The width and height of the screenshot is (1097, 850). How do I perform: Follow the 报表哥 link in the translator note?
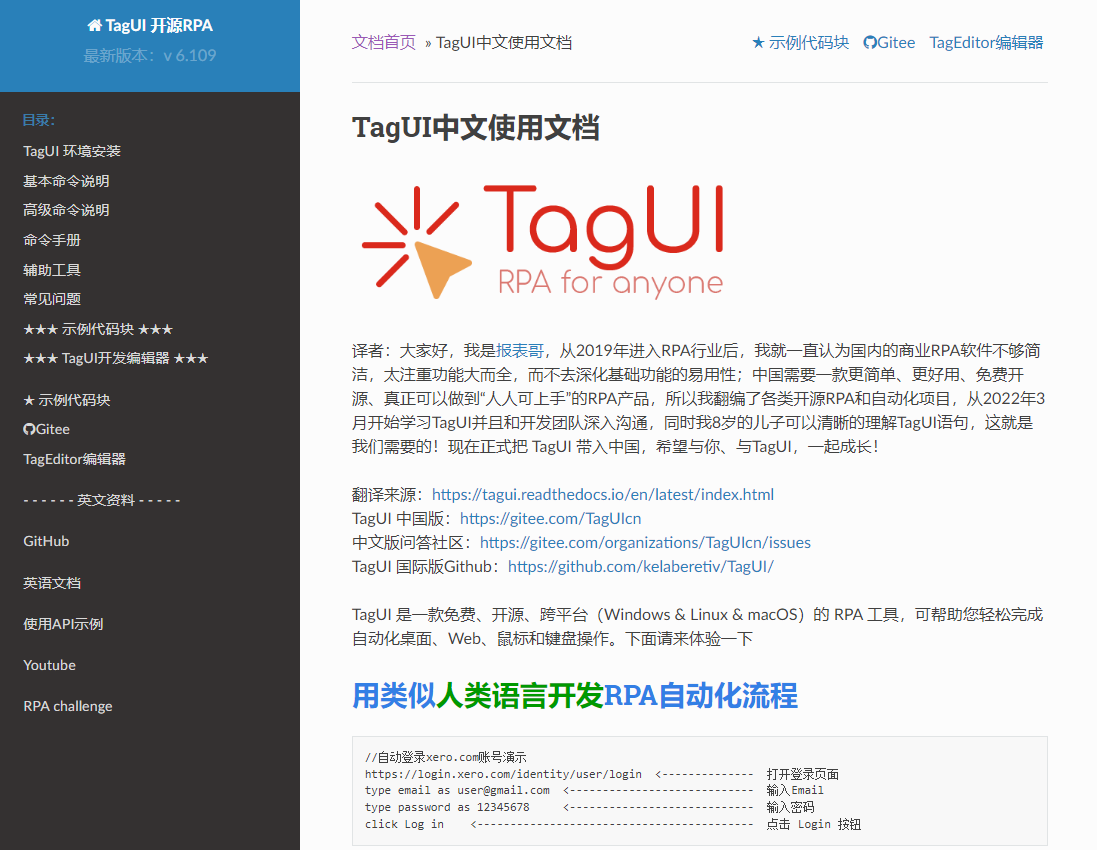520,350
